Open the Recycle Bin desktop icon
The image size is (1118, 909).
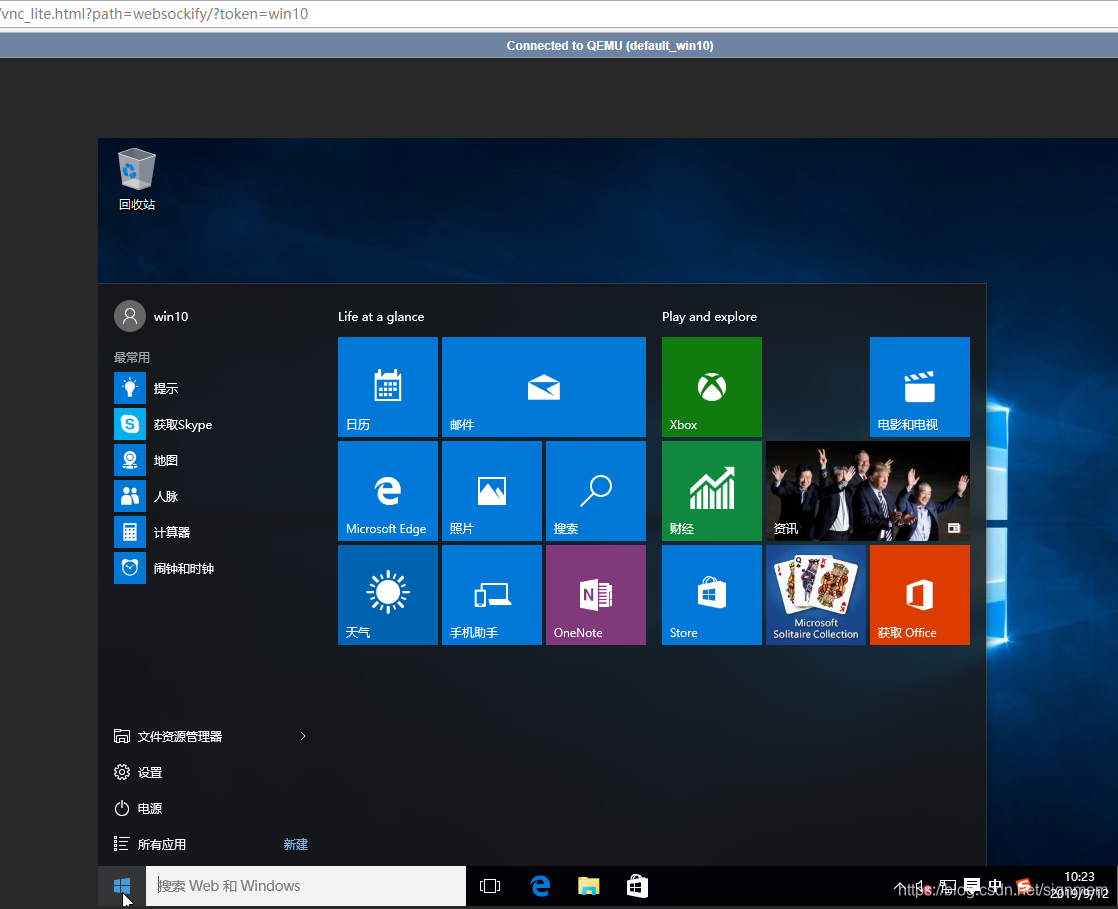136,179
